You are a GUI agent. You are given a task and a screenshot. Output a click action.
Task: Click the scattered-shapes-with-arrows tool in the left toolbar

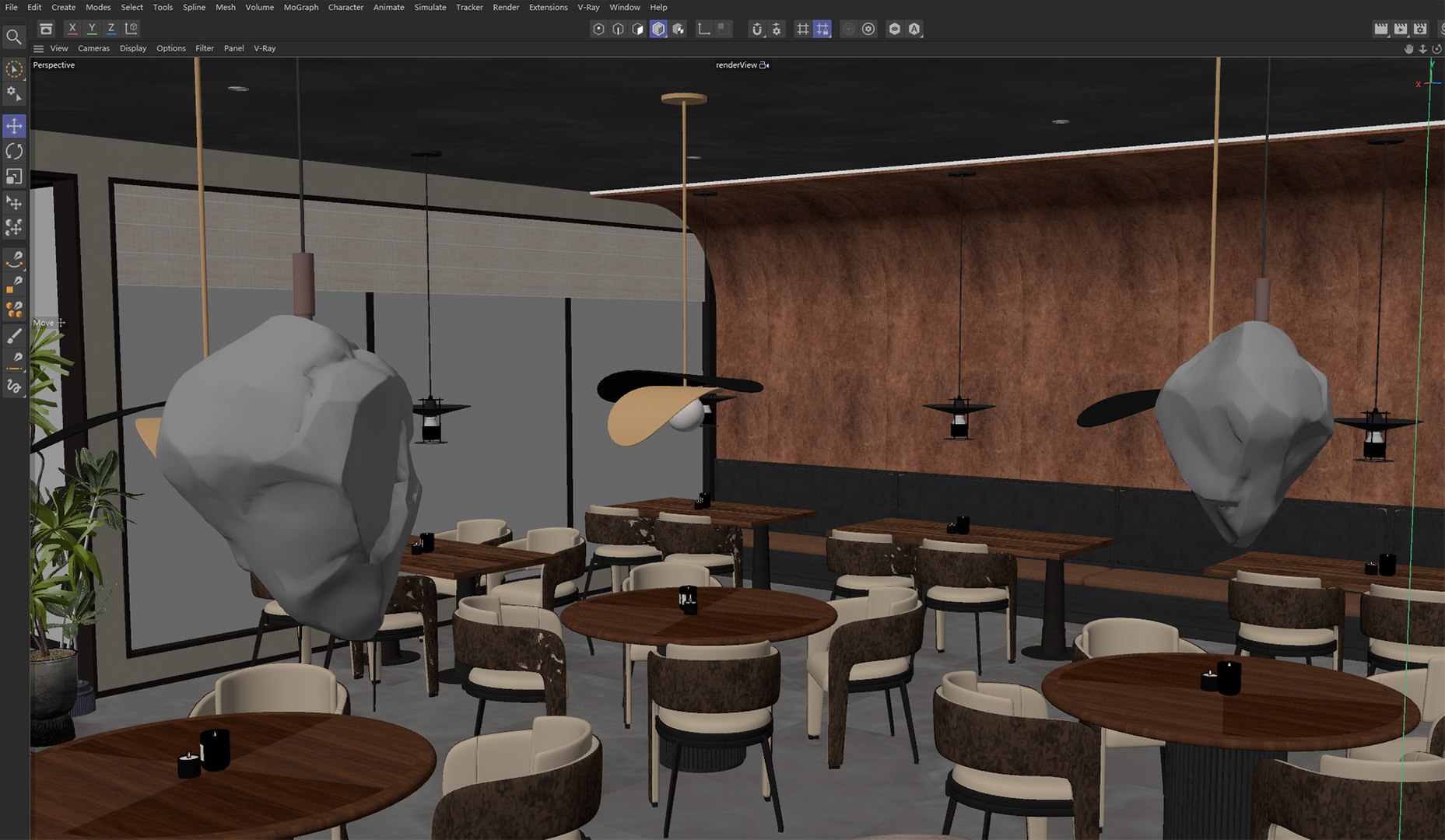[x=14, y=228]
